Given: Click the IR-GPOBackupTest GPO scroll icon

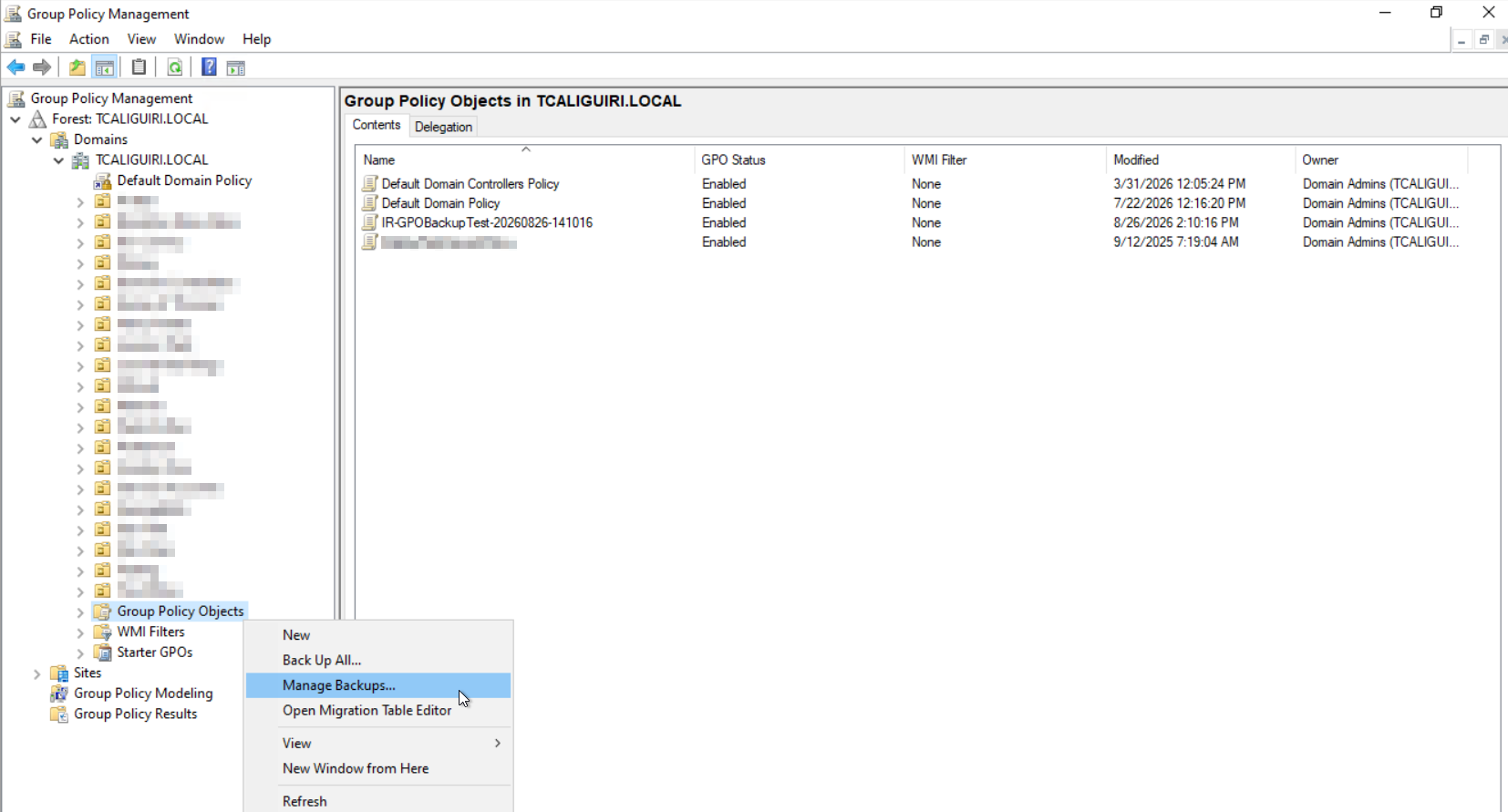Looking at the screenshot, I should point(369,222).
